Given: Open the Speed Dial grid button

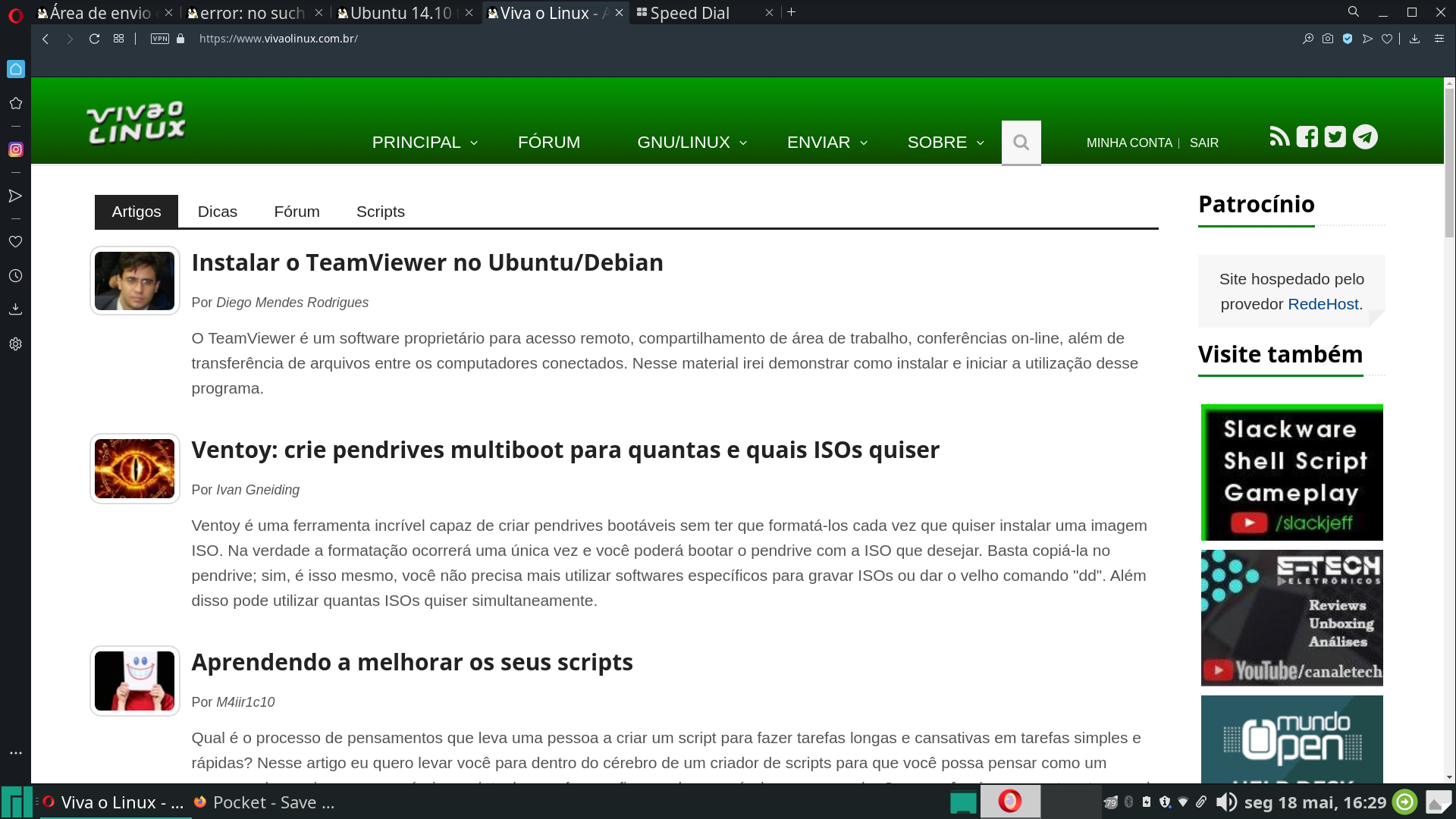Looking at the screenshot, I should pos(118,39).
